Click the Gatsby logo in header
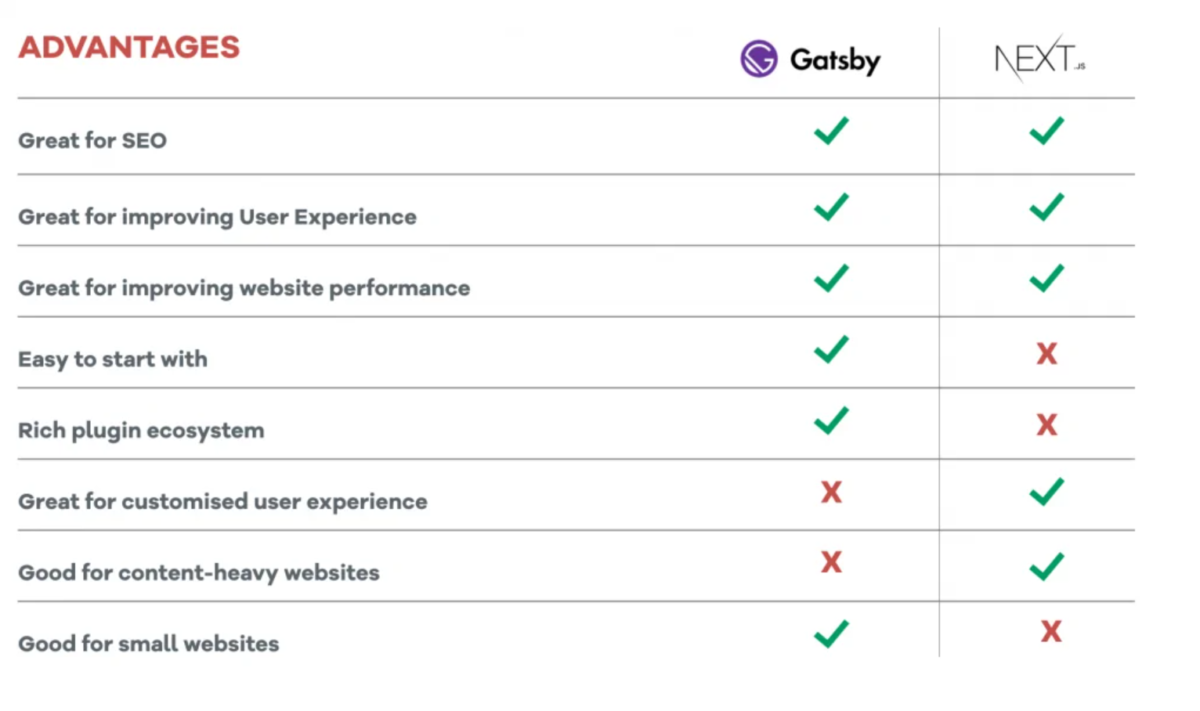 click(x=810, y=59)
